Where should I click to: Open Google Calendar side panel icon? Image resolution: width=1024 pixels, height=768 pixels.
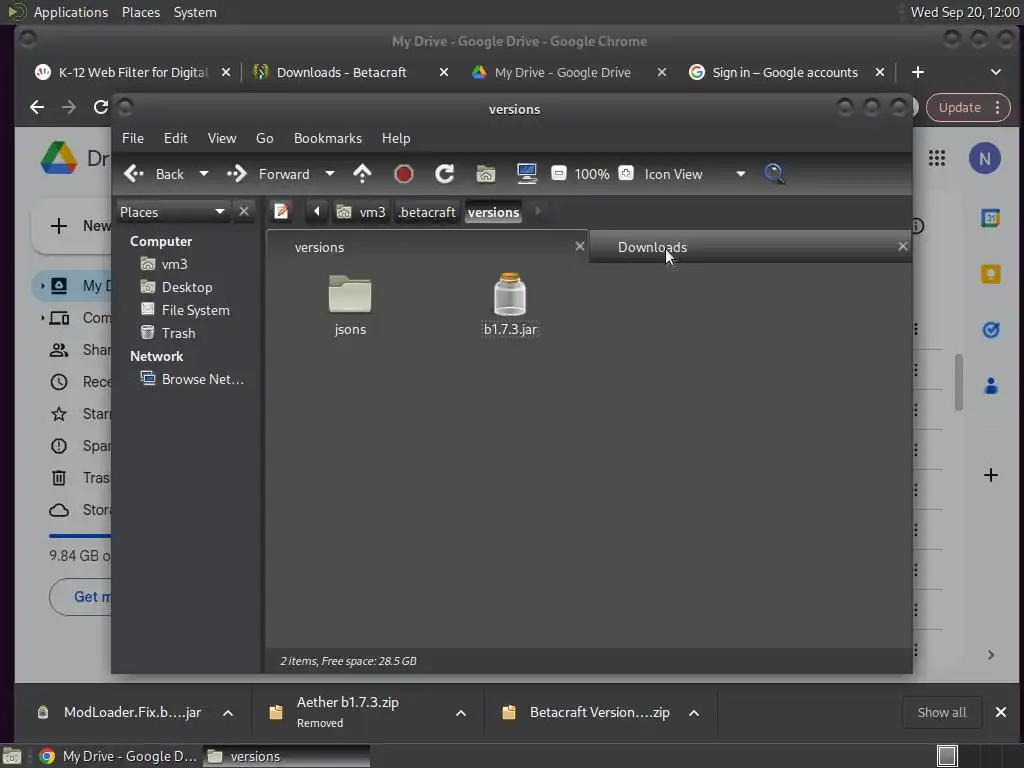(x=991, y=217)
